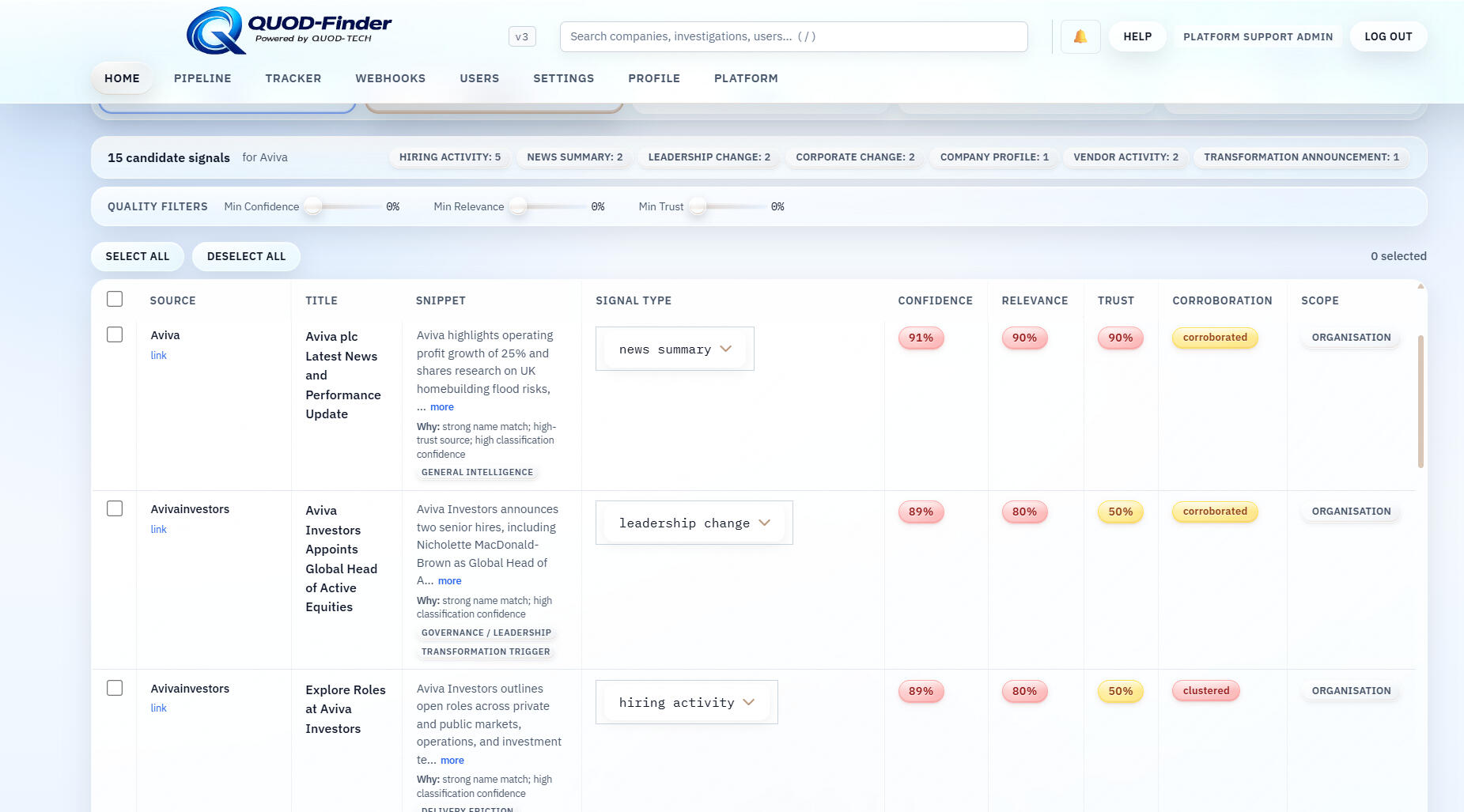This screenshot has height=812, width=1464.
Task: Open the link for Explore Roles row
Action: click(158, 708)
